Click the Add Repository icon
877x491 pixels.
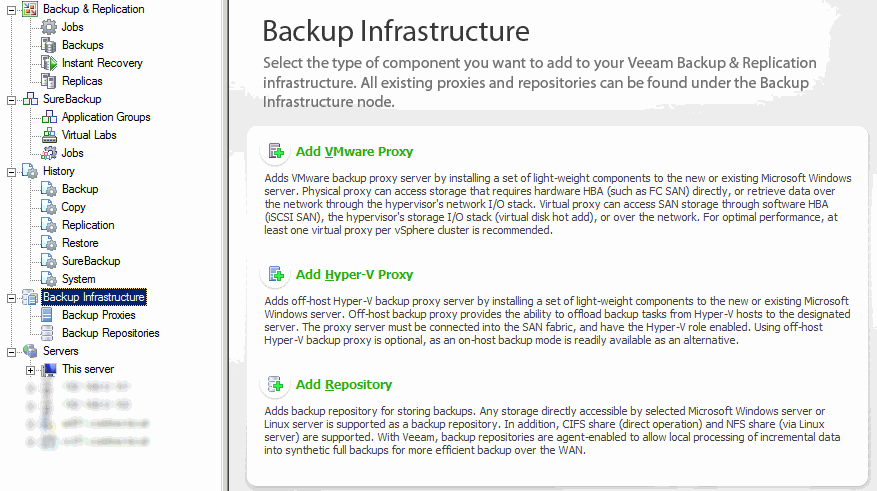[276, 384]
